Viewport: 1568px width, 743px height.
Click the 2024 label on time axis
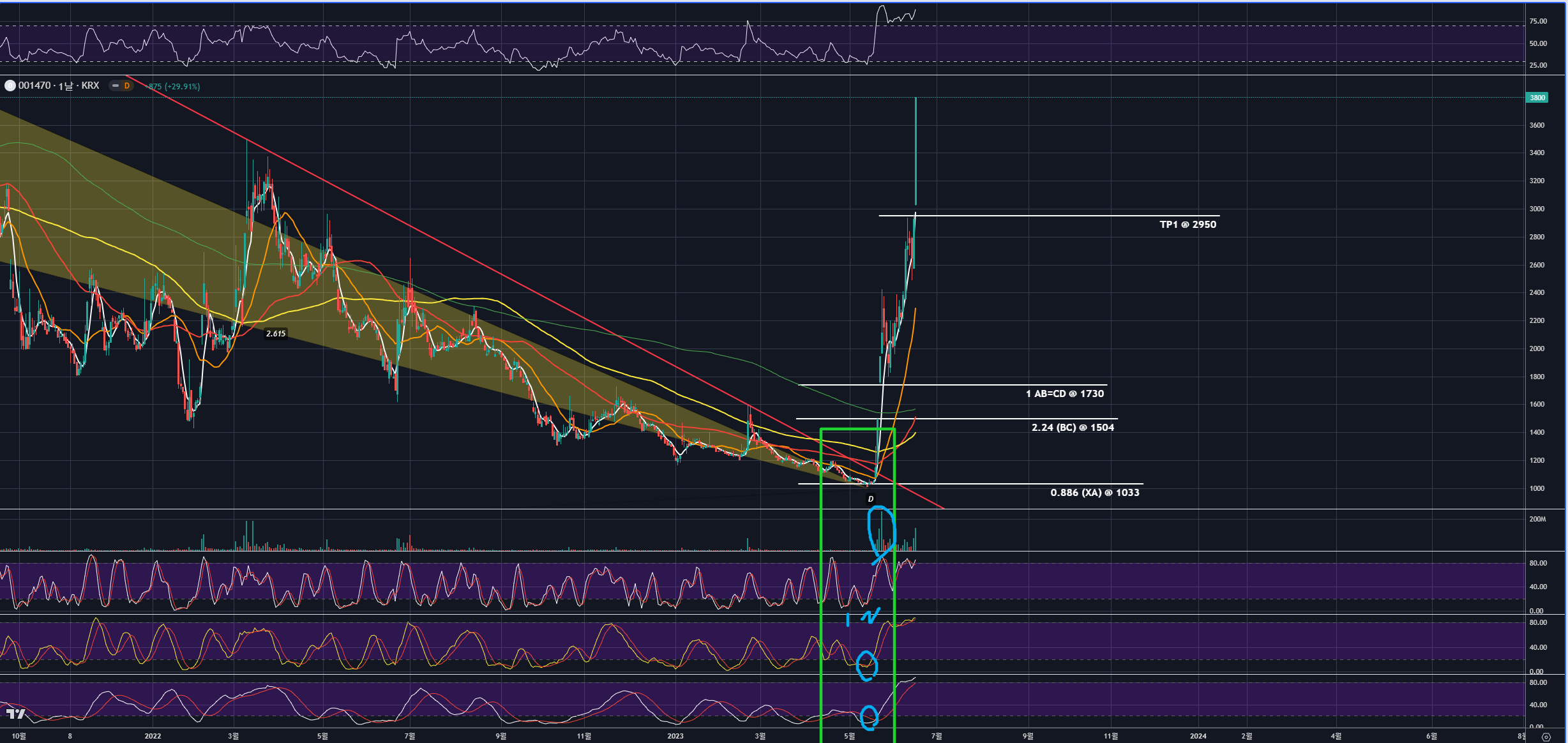coord(1198,736)
